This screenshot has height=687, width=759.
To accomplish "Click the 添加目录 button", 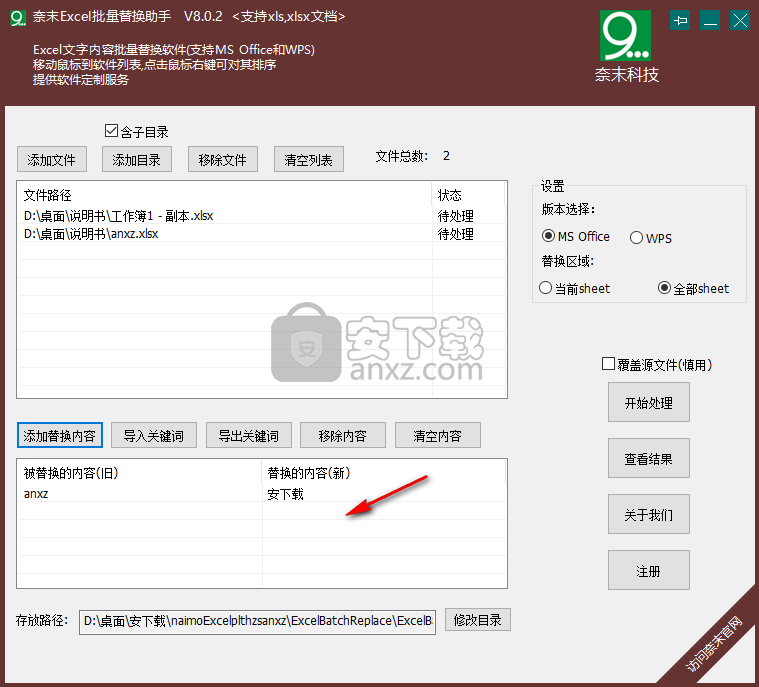I will (x=137, y=159).
